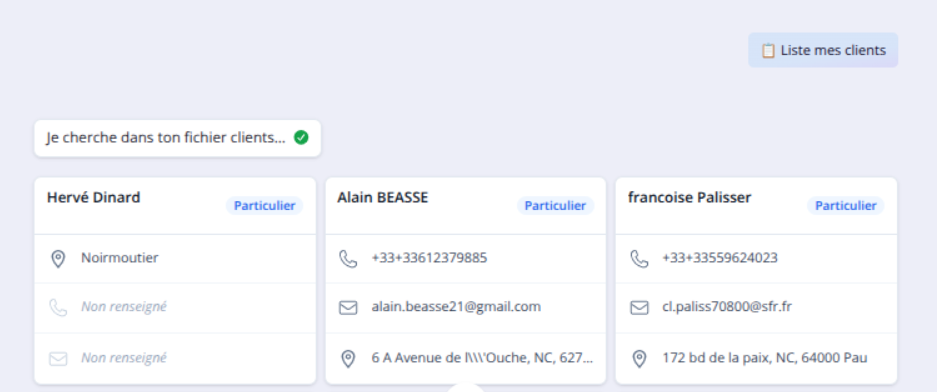Select phone number +33+33612379885

[x=430, y=258]
